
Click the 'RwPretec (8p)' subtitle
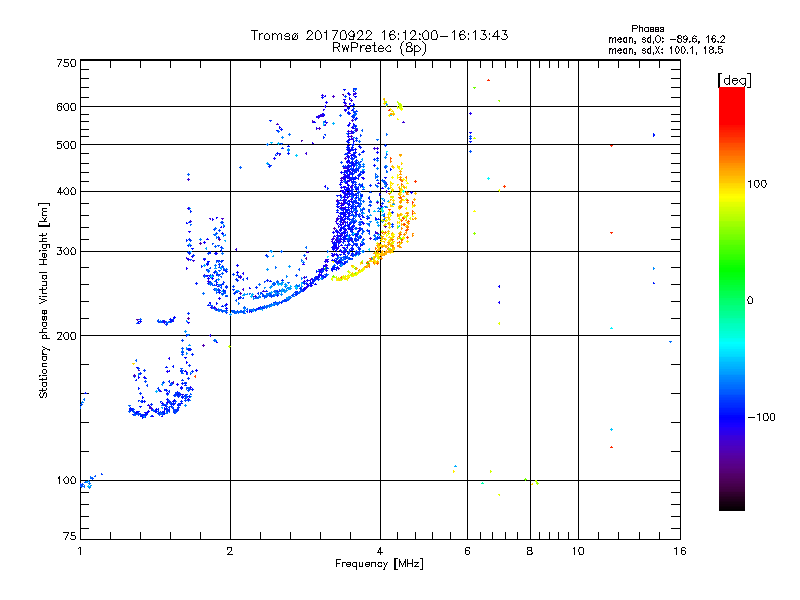[x=379, y=48]
